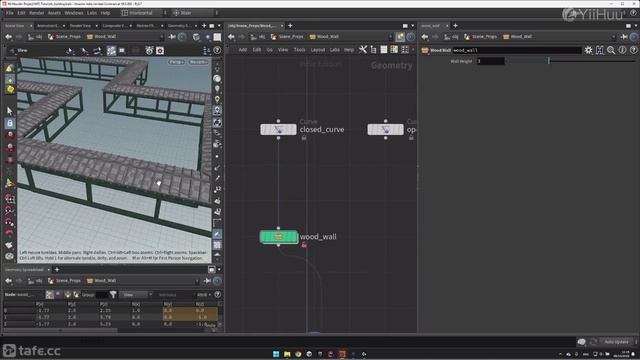The width and height of the screenshot is (640, 360).
Task: Open File Explorer from Windows taskbar
Action: pyautogui.click(x=287, y=354)
